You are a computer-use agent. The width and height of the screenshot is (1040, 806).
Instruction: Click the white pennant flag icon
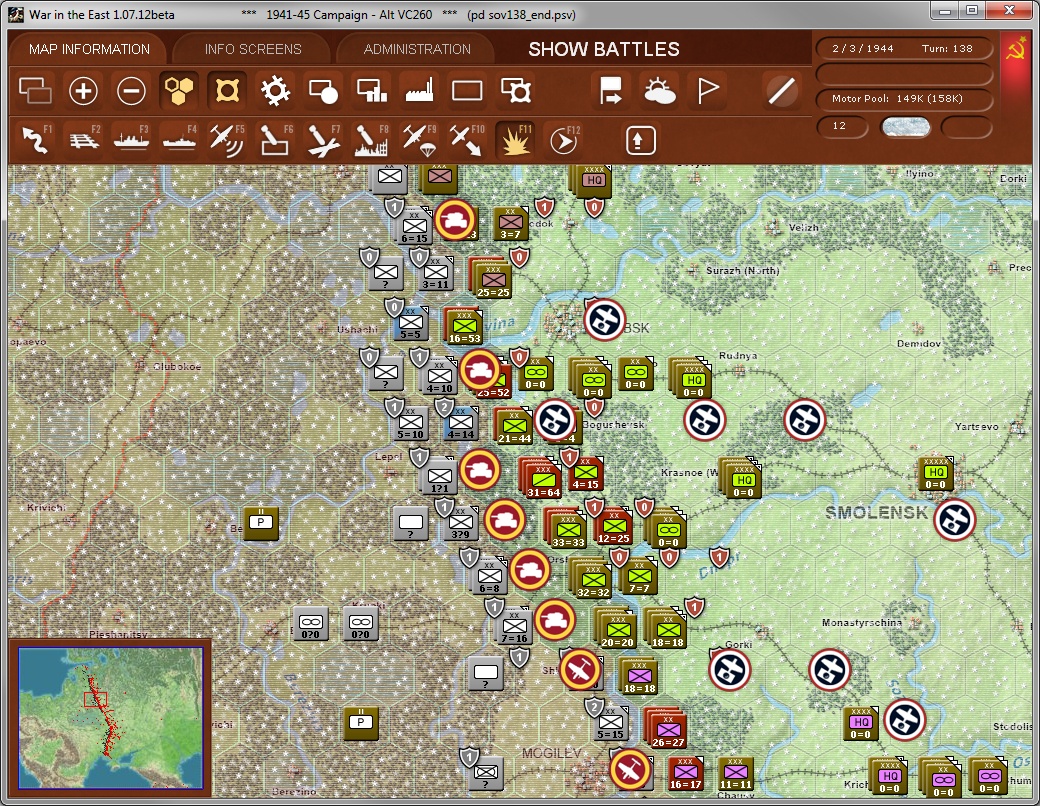pos(708,91)
